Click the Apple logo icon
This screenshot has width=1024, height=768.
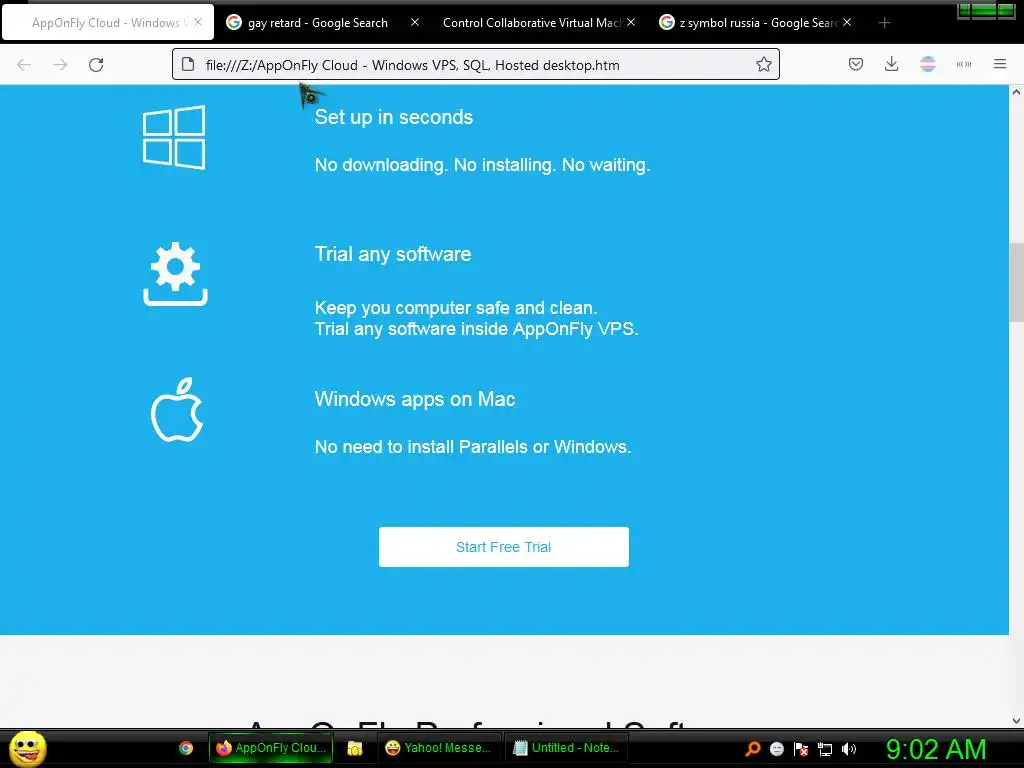point(177,409)
